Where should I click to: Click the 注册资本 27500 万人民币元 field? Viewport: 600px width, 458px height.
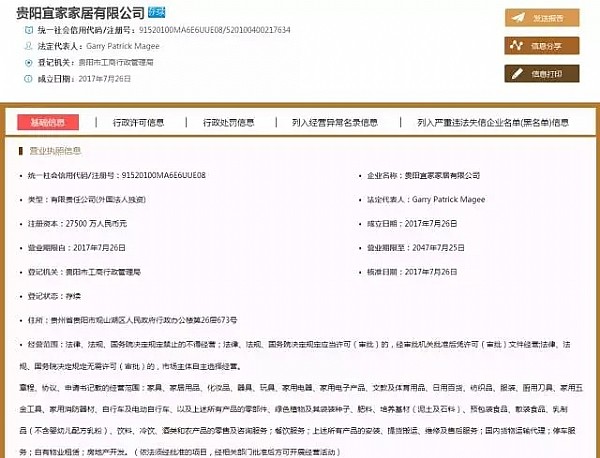click(98, 223)
